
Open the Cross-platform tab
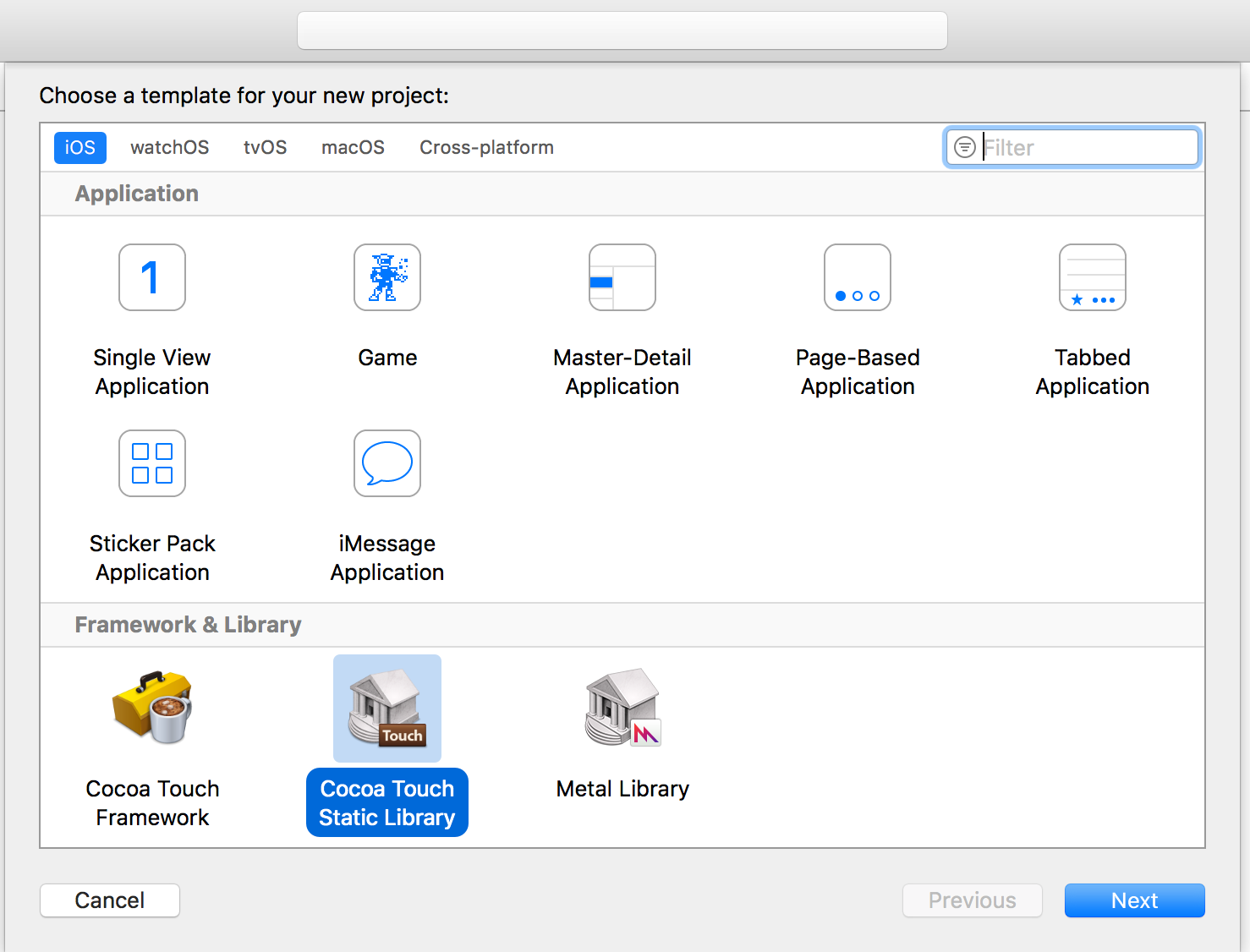click(486, 147)
